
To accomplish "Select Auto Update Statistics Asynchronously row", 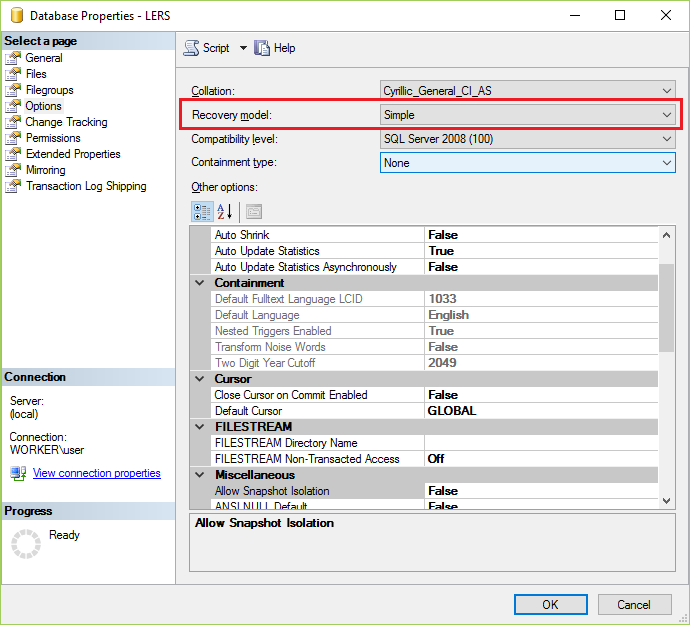I will (x=434, y=267).
